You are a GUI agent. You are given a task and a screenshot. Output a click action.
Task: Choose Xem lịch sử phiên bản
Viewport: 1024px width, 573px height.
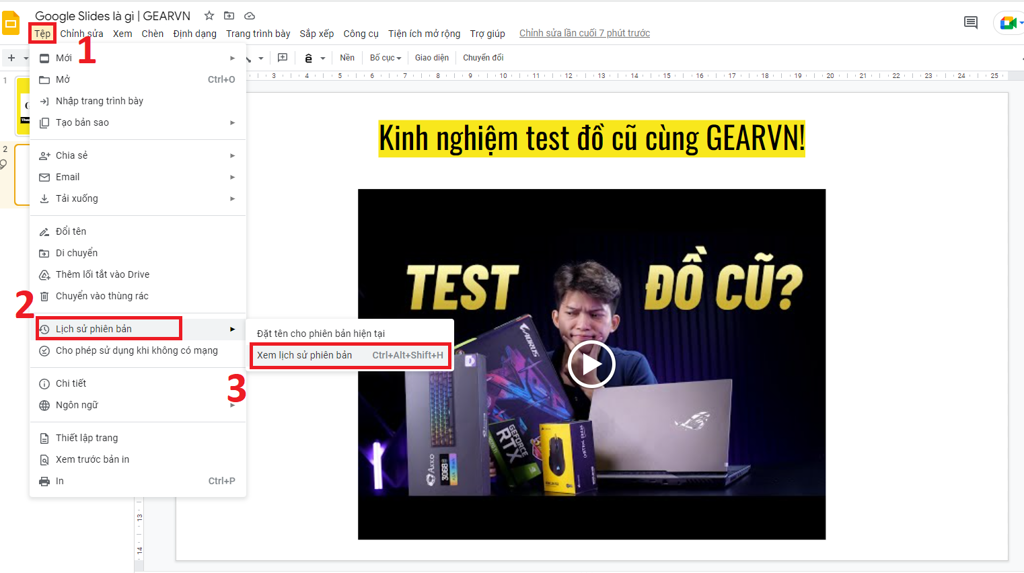click(350, 355)
